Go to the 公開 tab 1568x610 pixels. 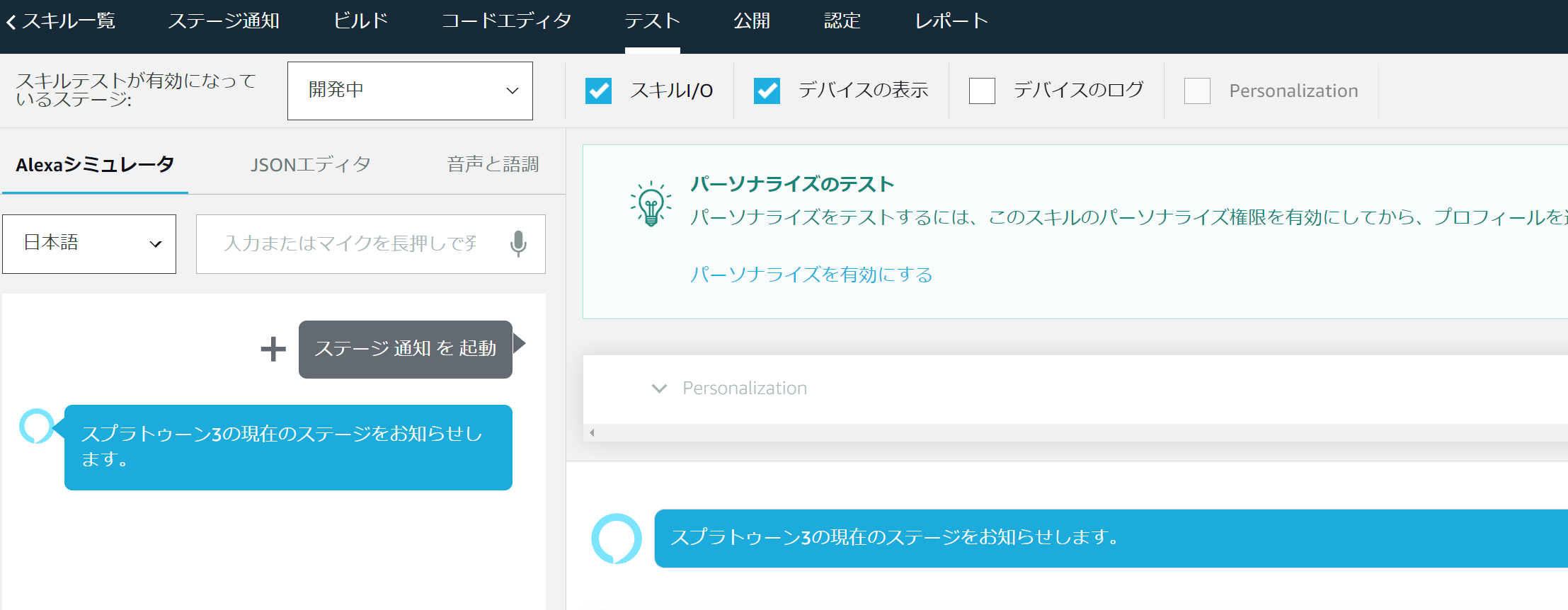752,21
